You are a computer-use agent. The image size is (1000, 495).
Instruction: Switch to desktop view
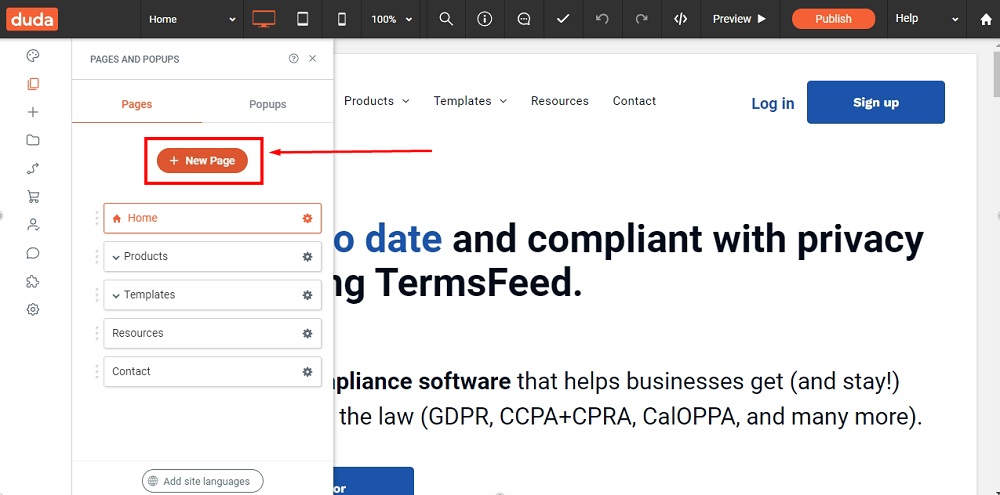pyautogui.click(x=263, y=19)
